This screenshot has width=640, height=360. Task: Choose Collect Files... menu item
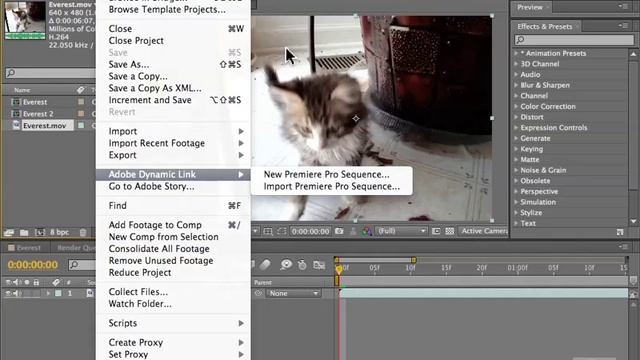173,292
